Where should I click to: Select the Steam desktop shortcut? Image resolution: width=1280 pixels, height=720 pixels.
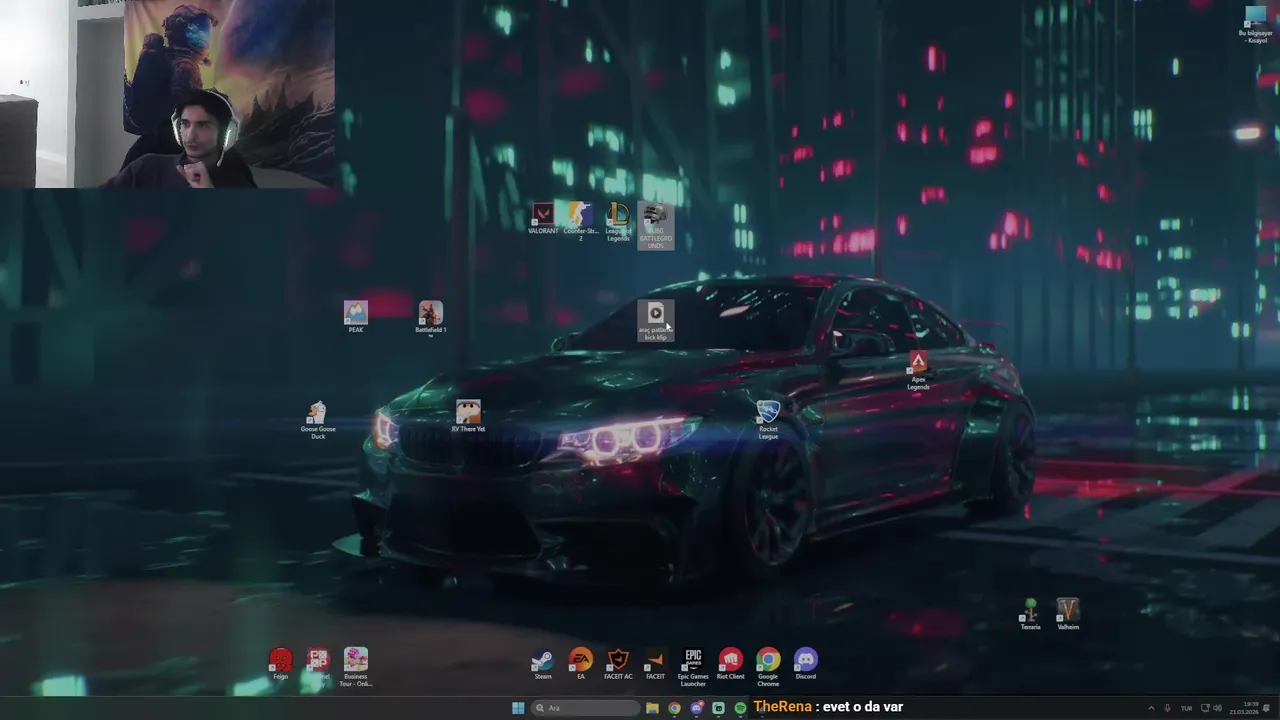(543, 664)
